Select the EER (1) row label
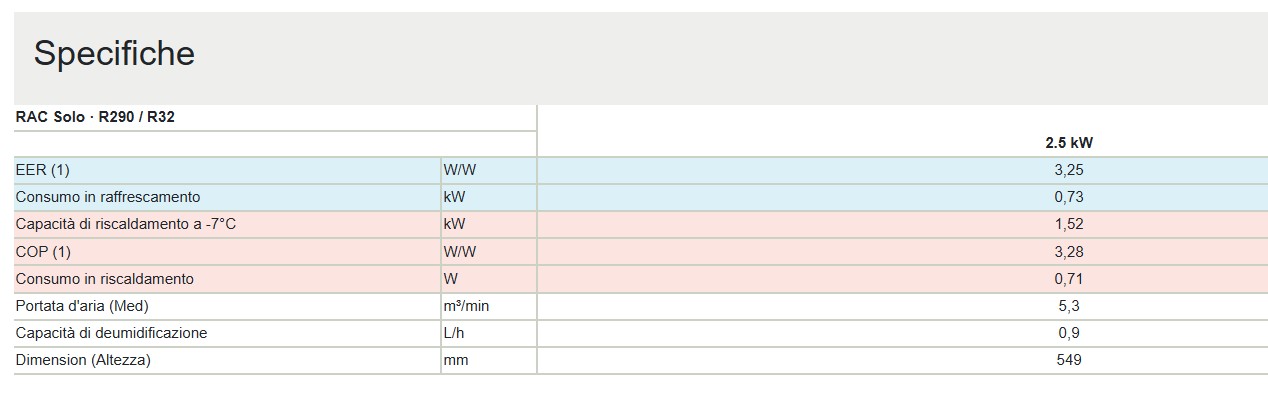This screenshot has height=420, width=1268. [x=43, y=170]
